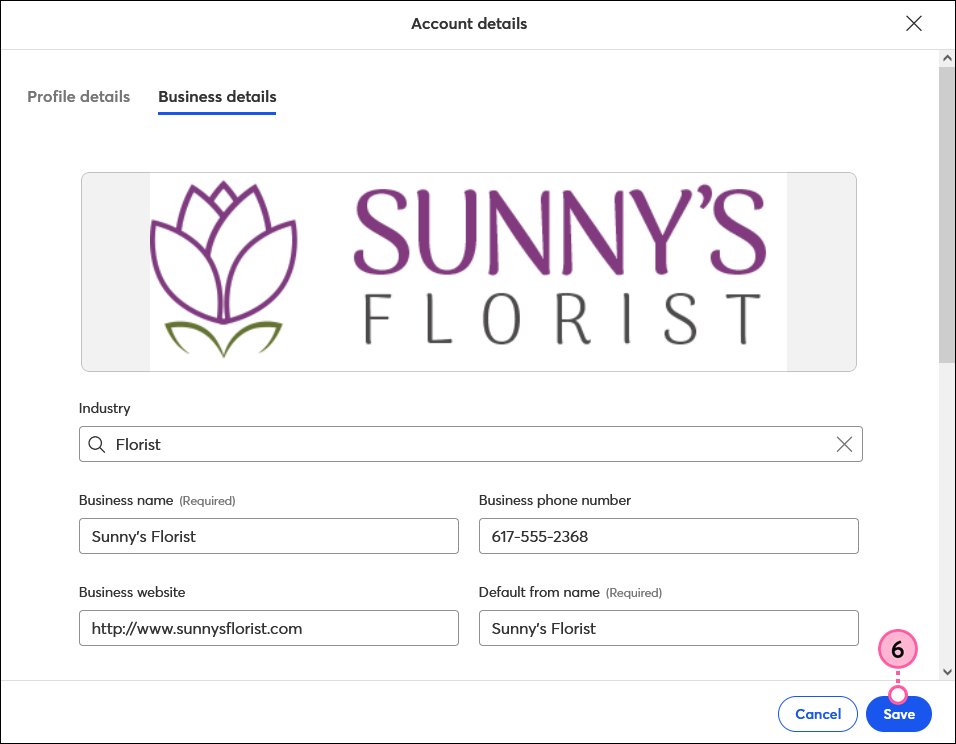Click the Cancel button
The width and height of the screenshot is (956, 744).
(818, 714)
